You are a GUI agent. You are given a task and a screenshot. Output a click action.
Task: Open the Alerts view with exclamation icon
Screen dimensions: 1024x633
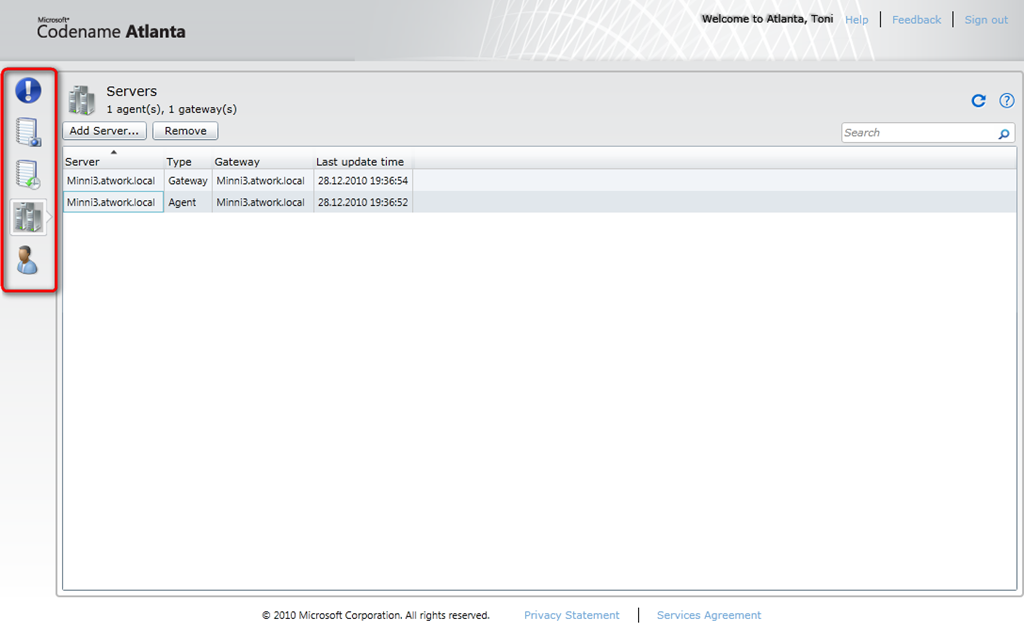[28, 90]
